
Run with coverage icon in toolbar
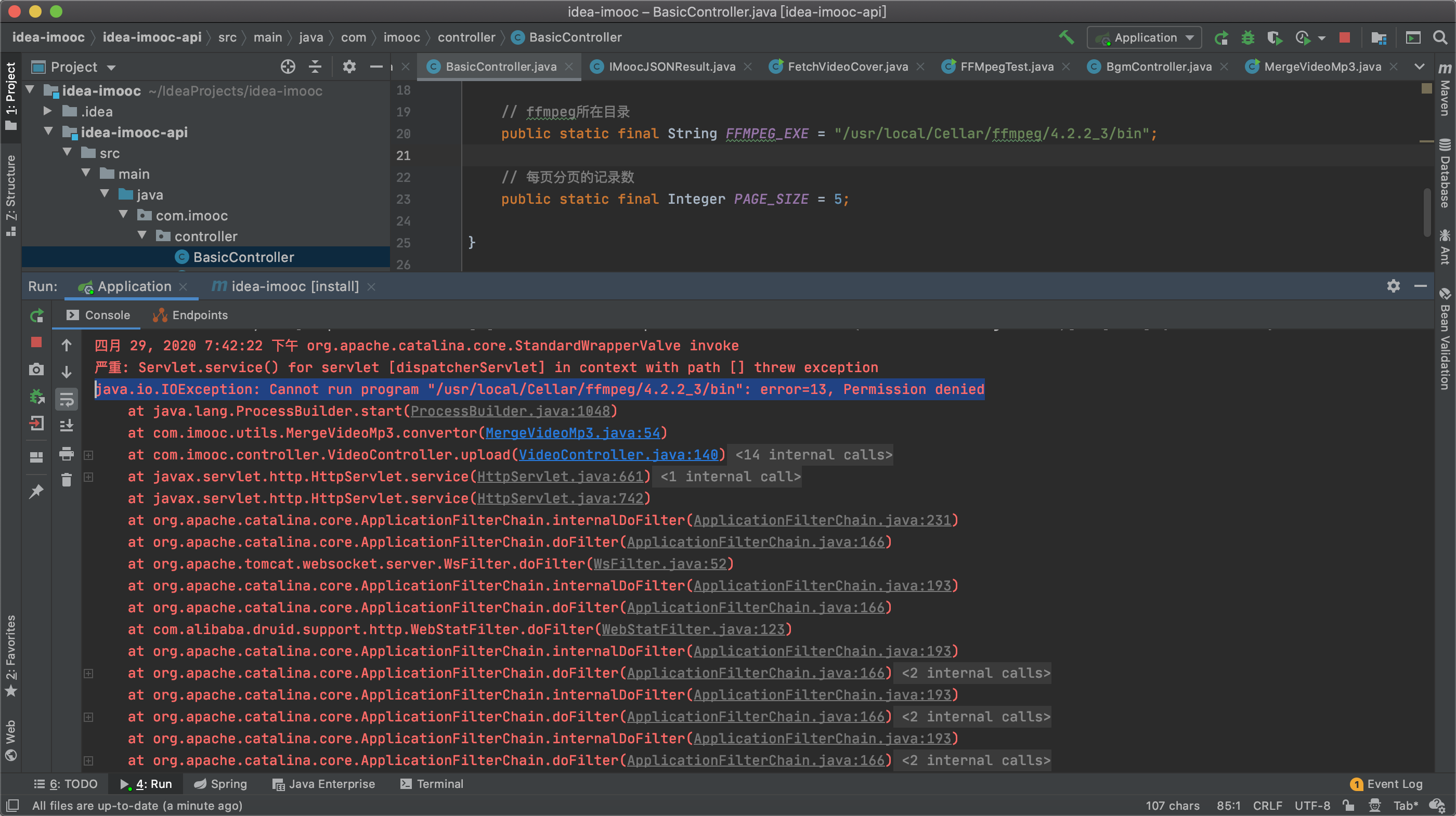click(x=1275, y=38)
